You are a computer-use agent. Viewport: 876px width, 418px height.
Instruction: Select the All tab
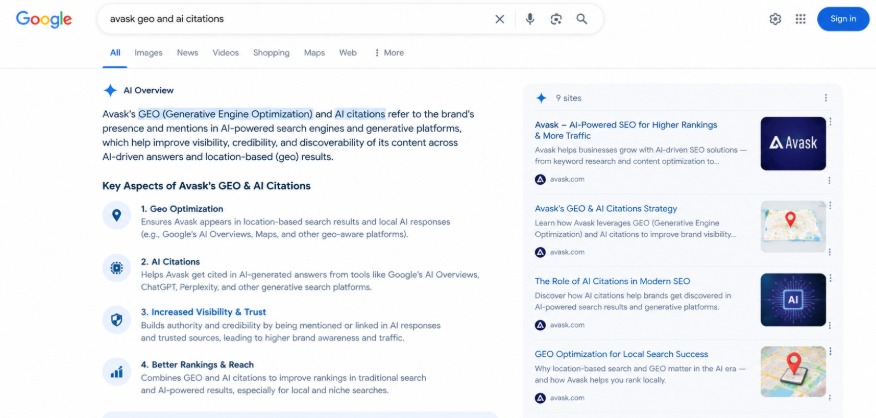pos(115,53)
